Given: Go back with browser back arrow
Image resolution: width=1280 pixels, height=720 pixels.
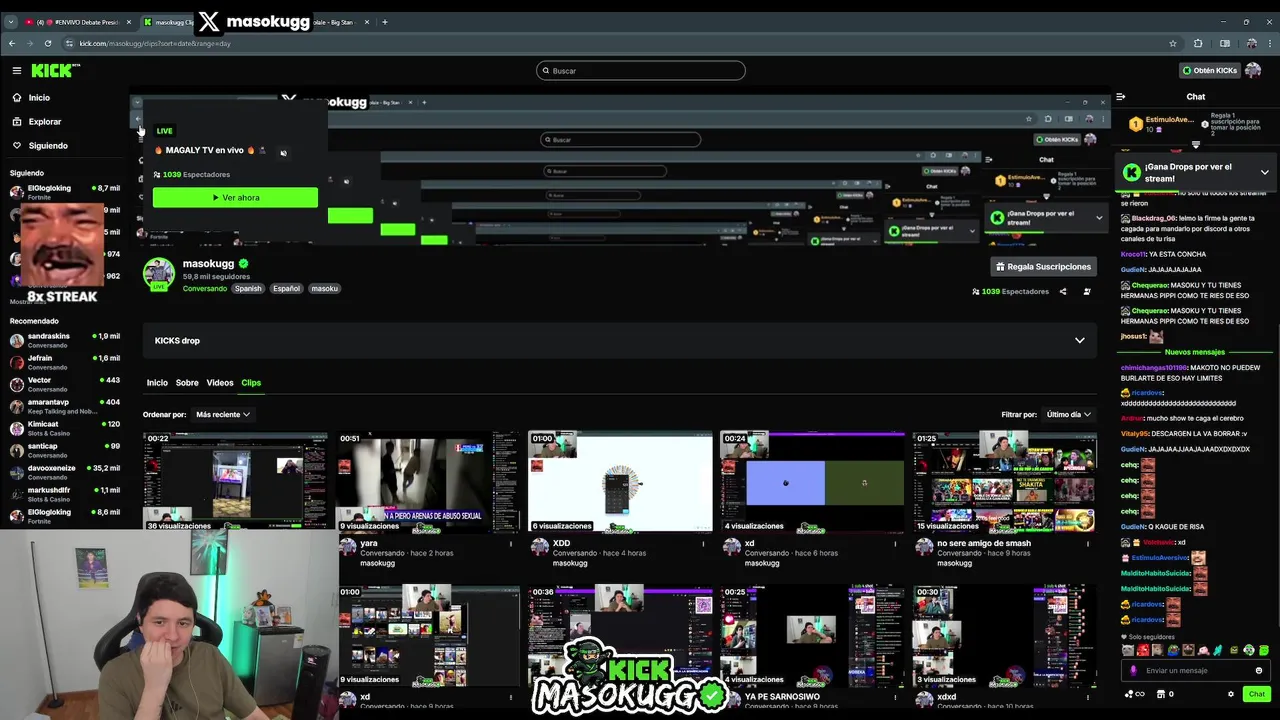Looking at the screenshot, I should click(12, 43).
